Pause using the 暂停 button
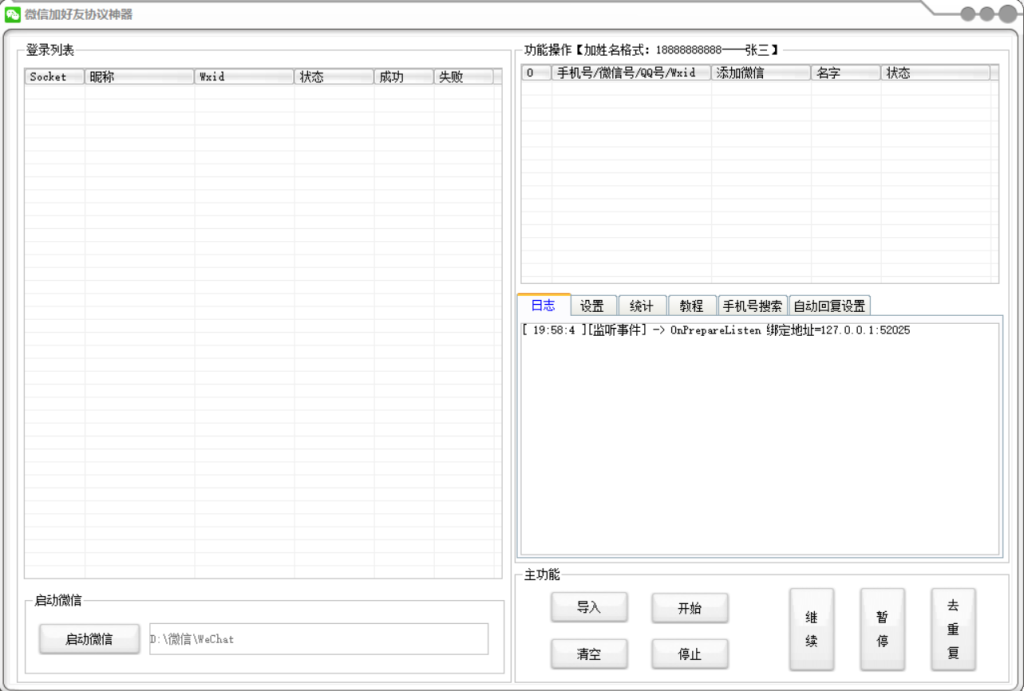The width and height of the screenshot is (1024, 691). pos(882,629)
